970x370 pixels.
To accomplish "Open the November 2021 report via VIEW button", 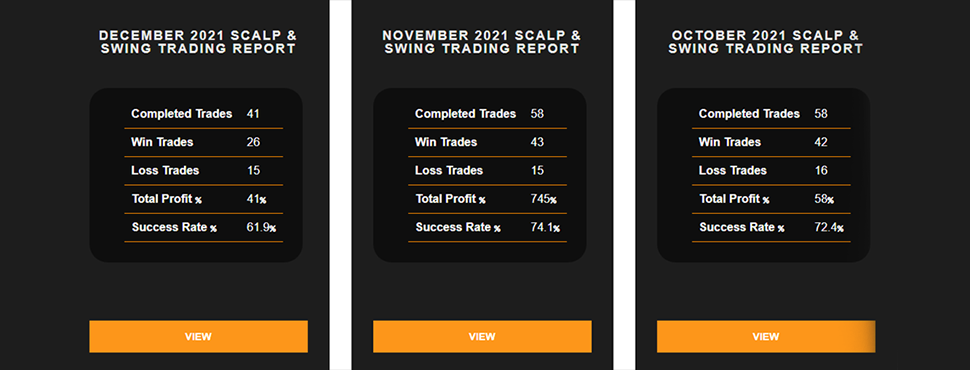I will pyautogui.click(x=482, y=337).
